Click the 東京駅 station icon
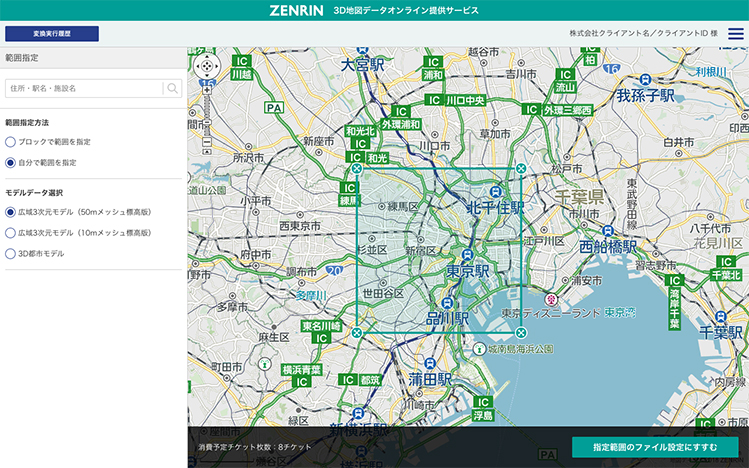This screenshot has height=468, width=749. click(468, 255)
